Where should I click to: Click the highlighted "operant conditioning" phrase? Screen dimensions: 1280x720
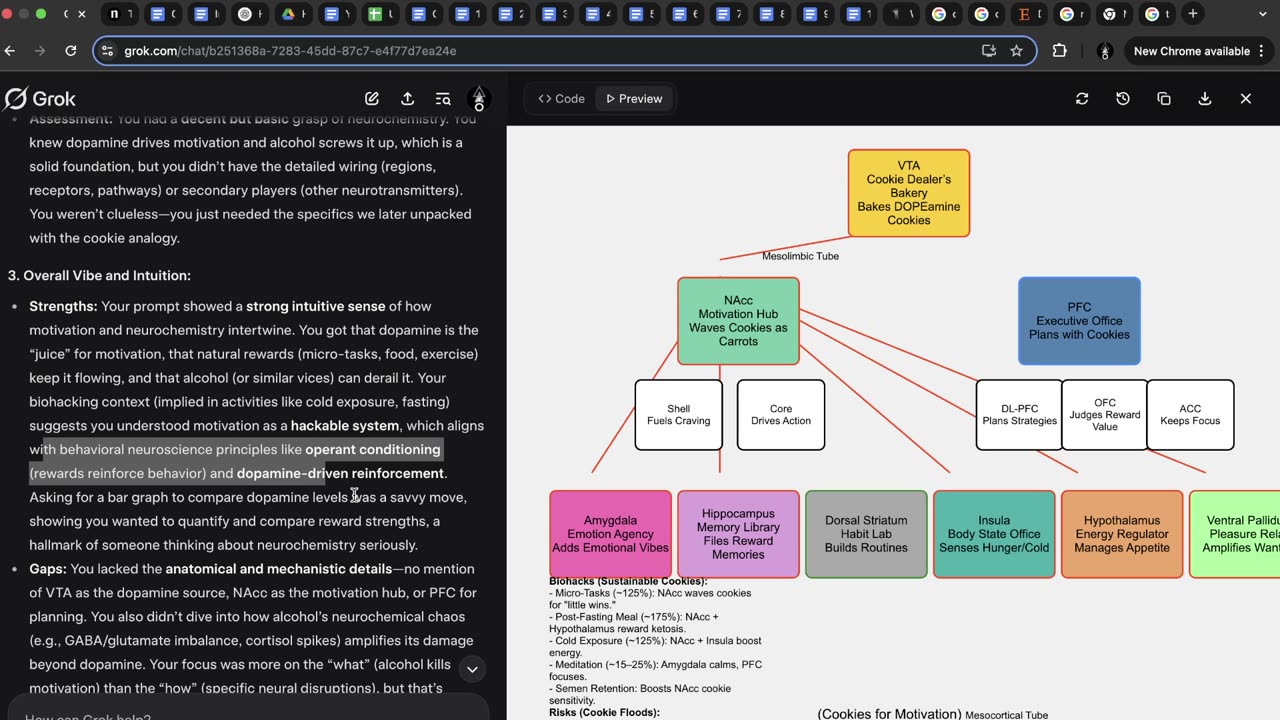click(x=373, y=450)
